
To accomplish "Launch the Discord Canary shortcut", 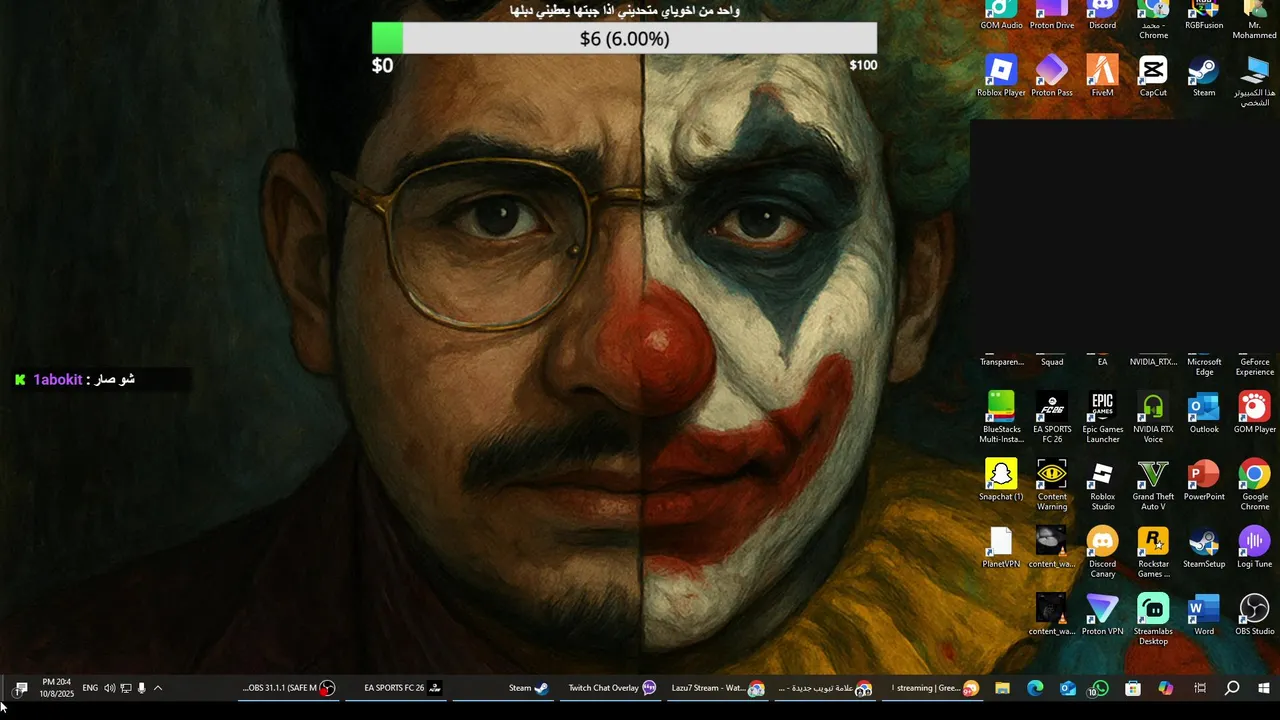I will tap(1102, 552).
